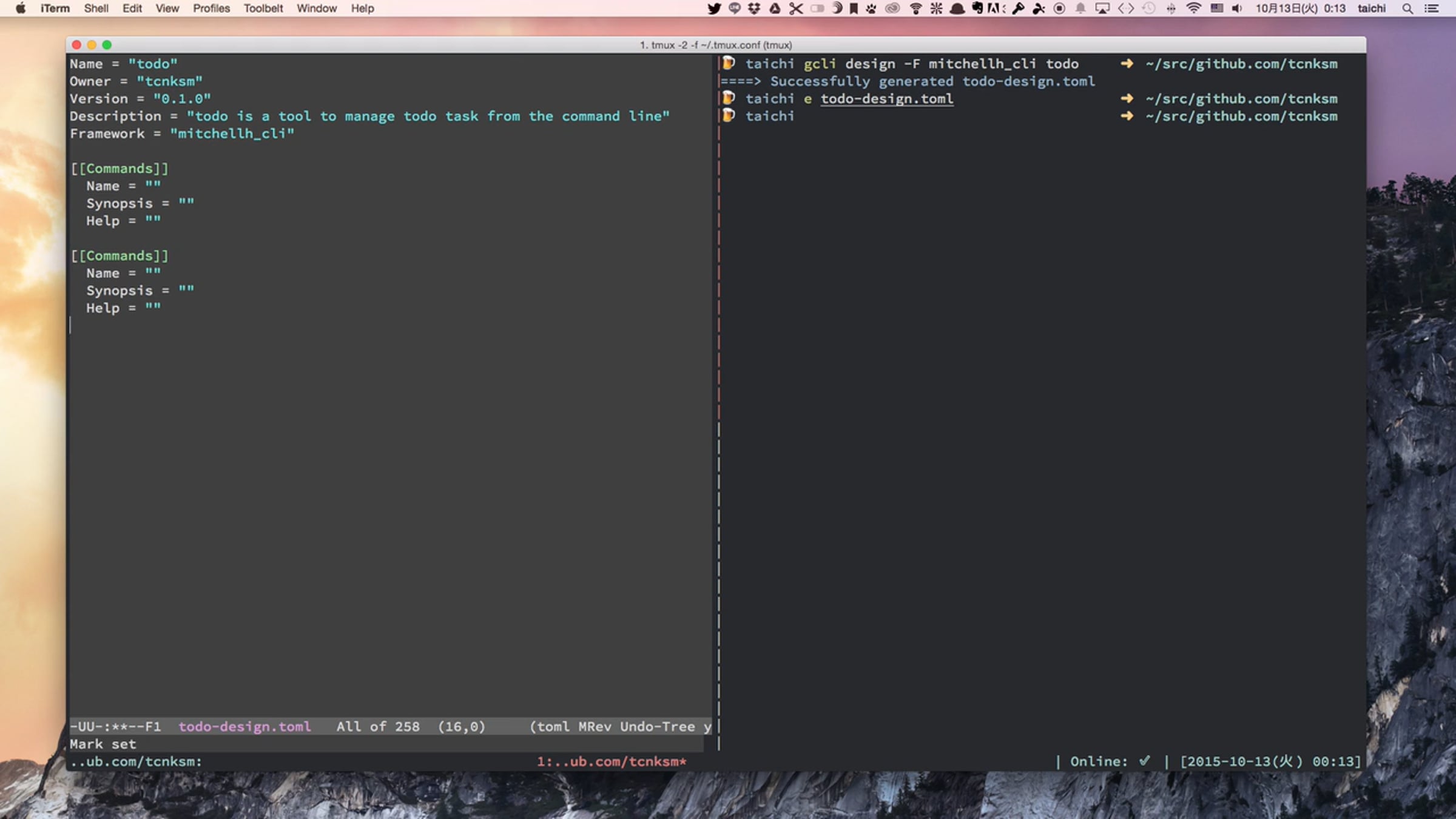Click the gcli design command text
Screen dimensions: 1456x819
click(941, 64)
